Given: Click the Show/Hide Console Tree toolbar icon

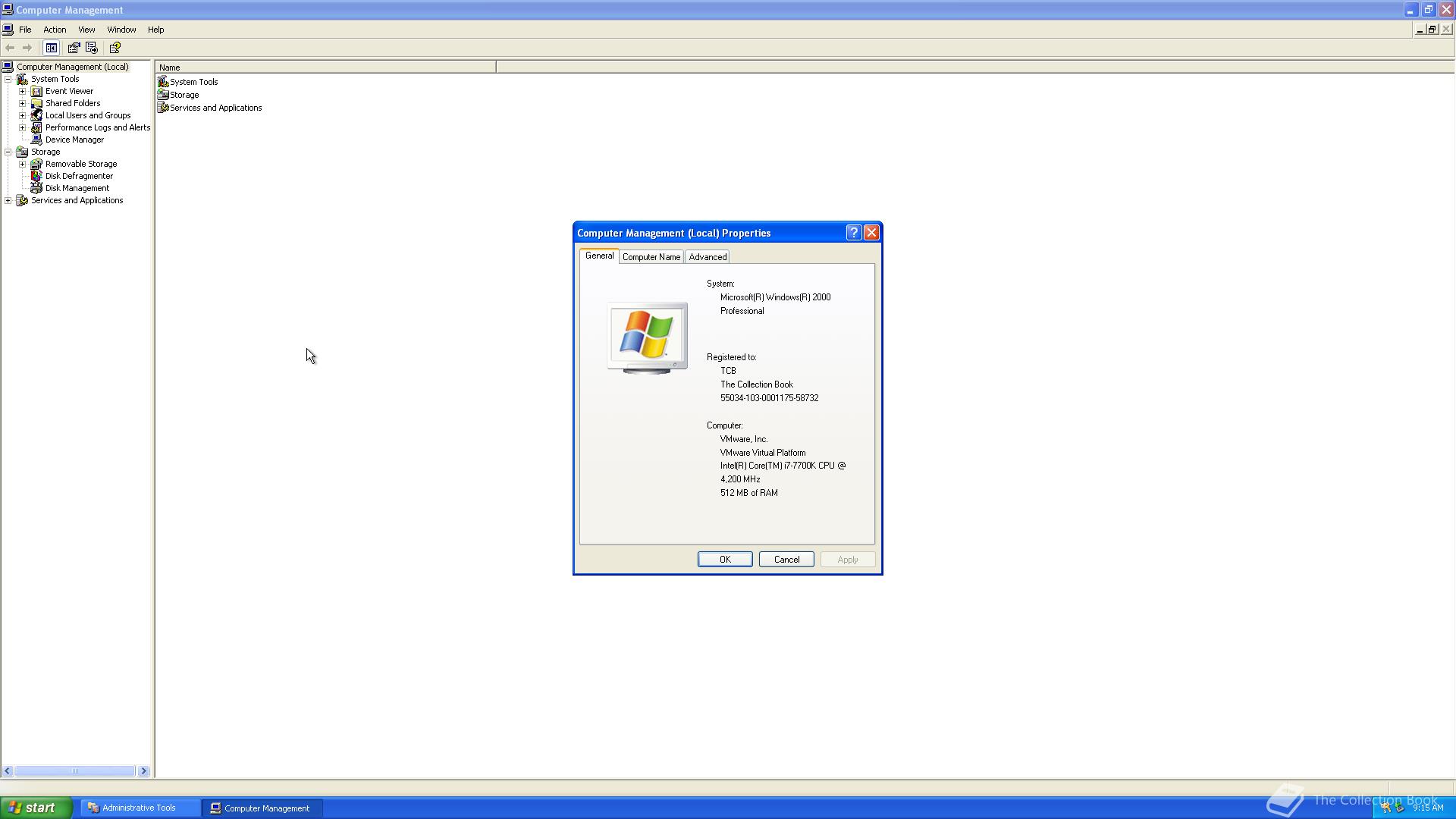Looking at the screenshot, I should (x=51, y=48).
